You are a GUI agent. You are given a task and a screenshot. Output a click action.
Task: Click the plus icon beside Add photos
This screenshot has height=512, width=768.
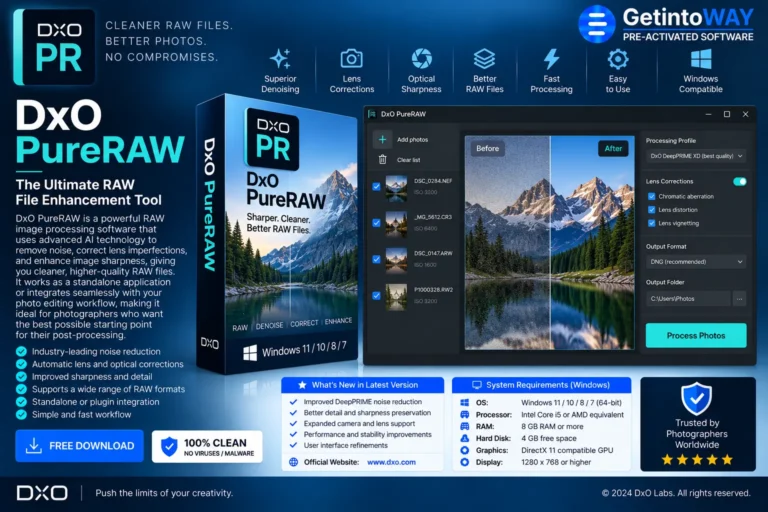point(382,140)
